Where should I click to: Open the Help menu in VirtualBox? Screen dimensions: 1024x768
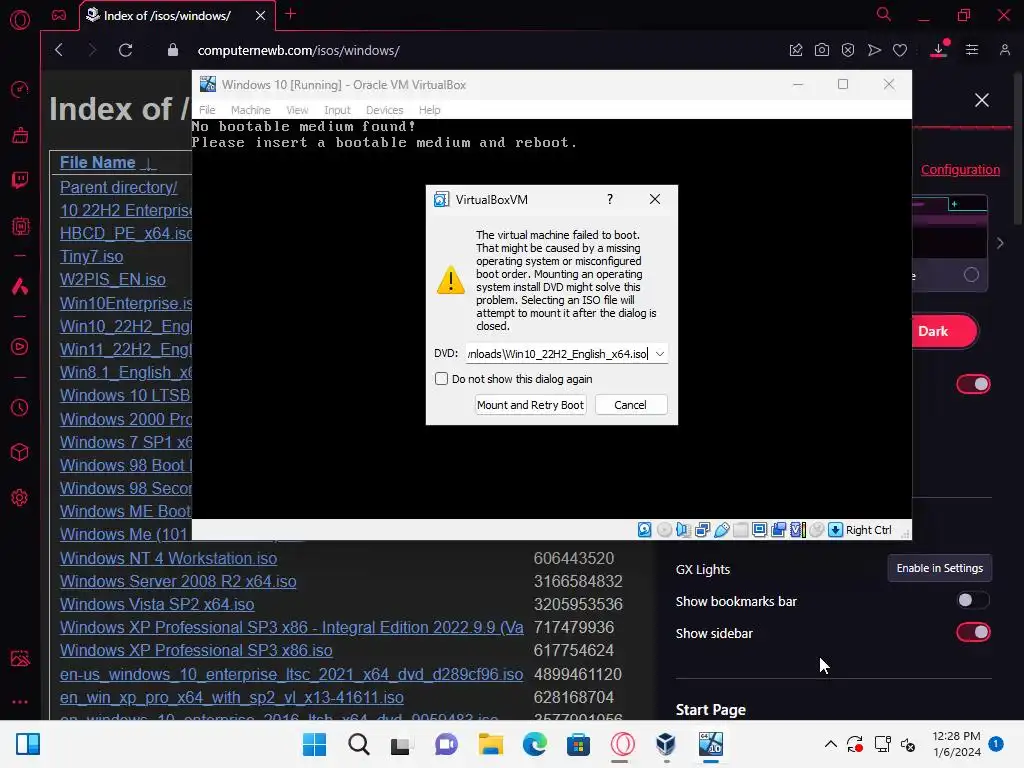pyautogui.click(x=429, y=110)
